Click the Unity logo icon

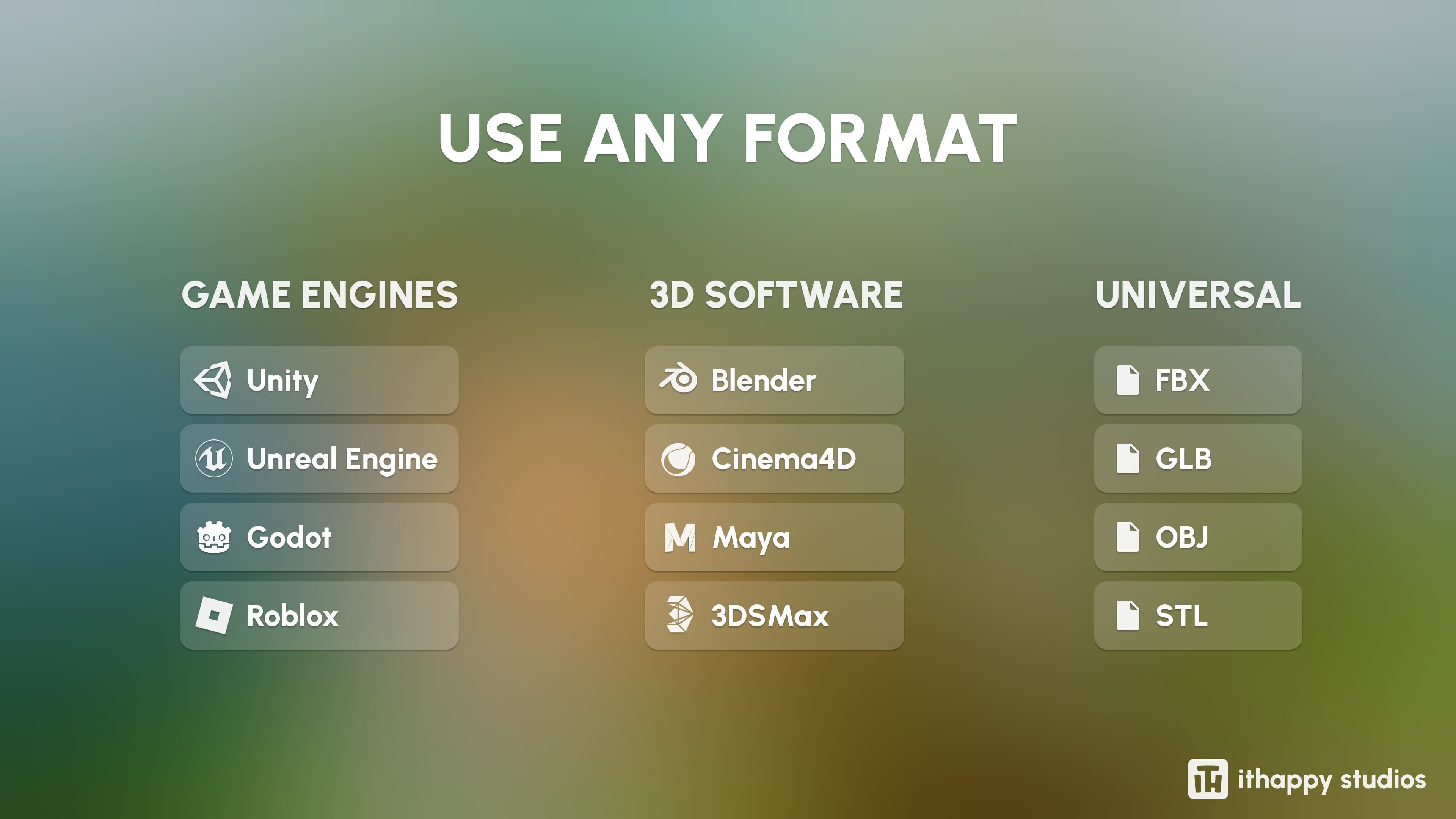(213, 380)
